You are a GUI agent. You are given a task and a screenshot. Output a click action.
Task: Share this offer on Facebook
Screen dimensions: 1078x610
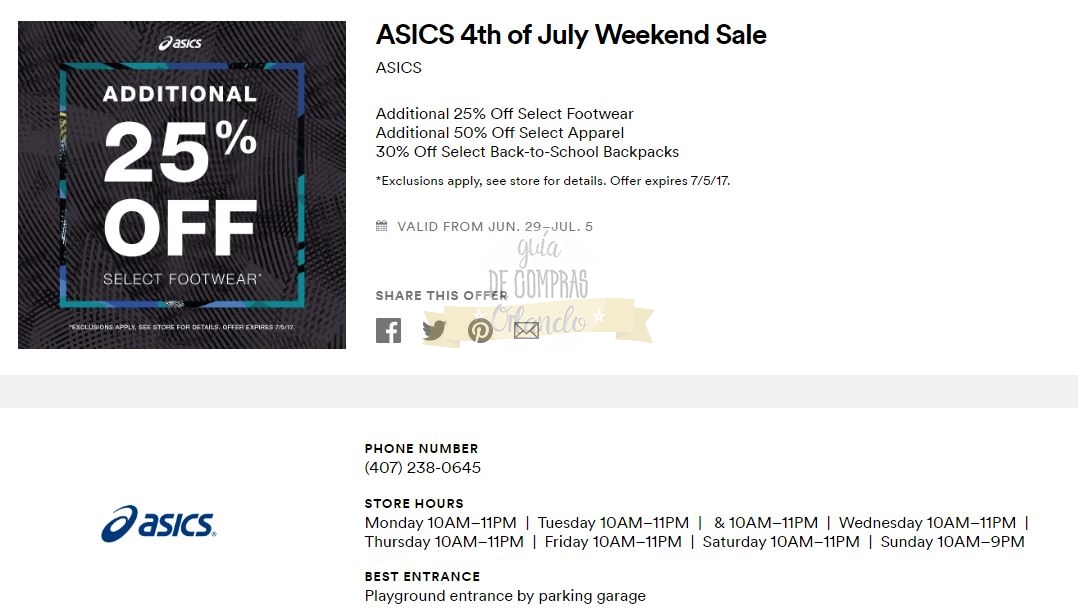(x=388, y=330)
